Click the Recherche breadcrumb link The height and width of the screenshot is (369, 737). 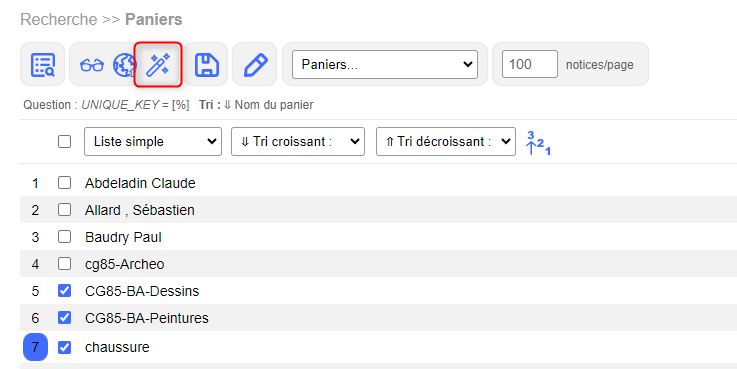click(x=59, y=20)
